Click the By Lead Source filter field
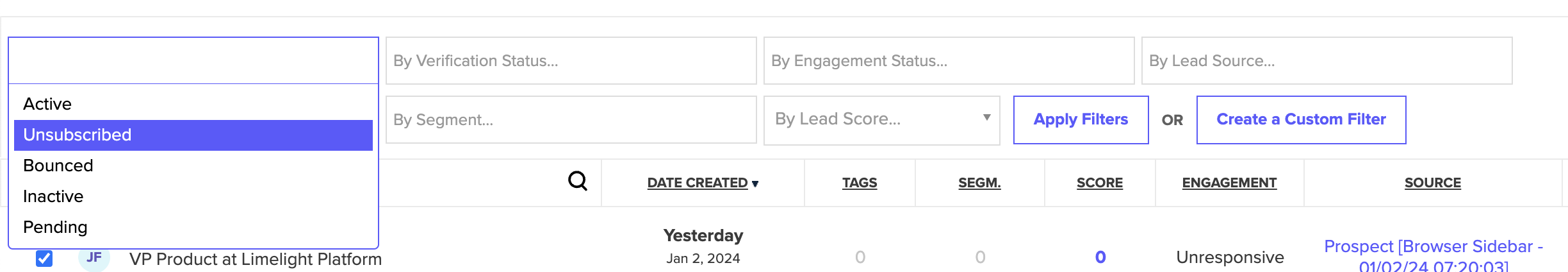 (x=1327, y=61)
